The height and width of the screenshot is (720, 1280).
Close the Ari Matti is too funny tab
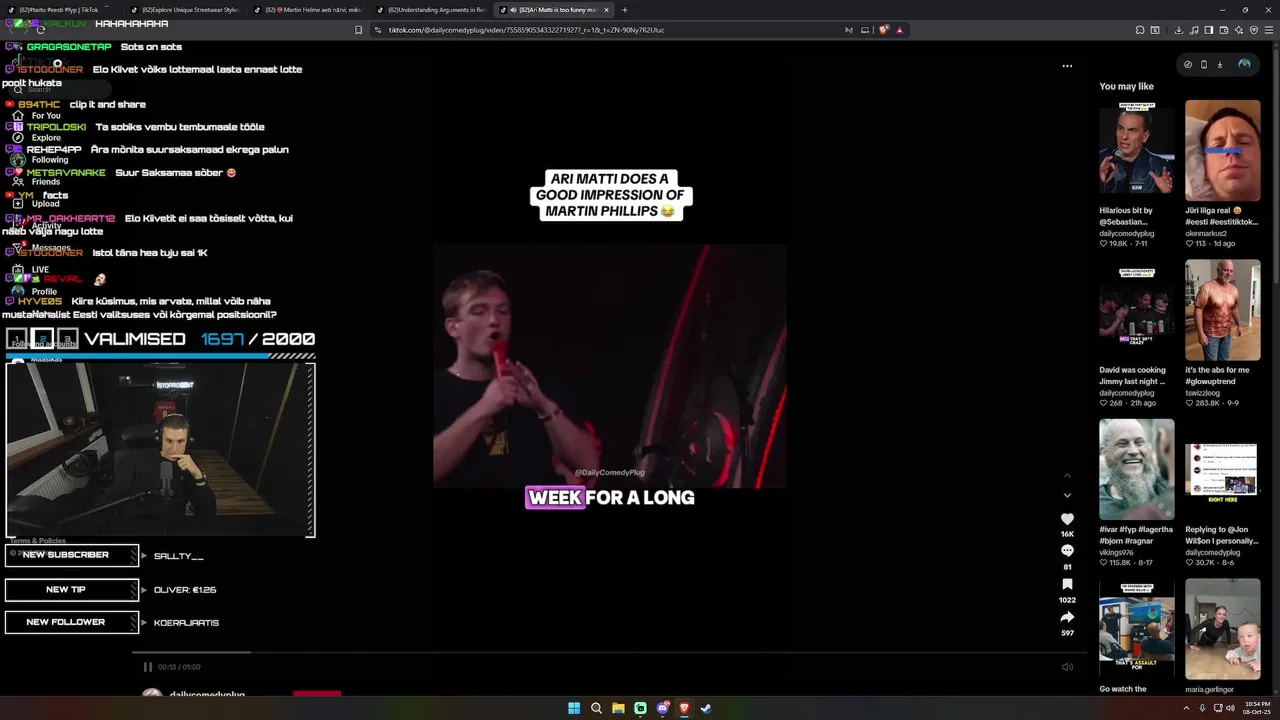[606, 10]
